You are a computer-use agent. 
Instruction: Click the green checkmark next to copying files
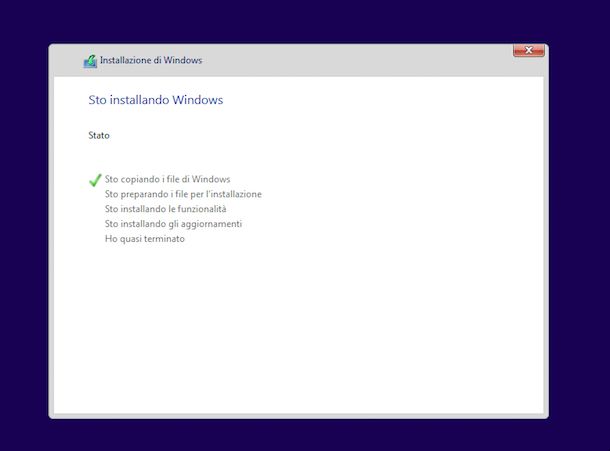[95, 180]
